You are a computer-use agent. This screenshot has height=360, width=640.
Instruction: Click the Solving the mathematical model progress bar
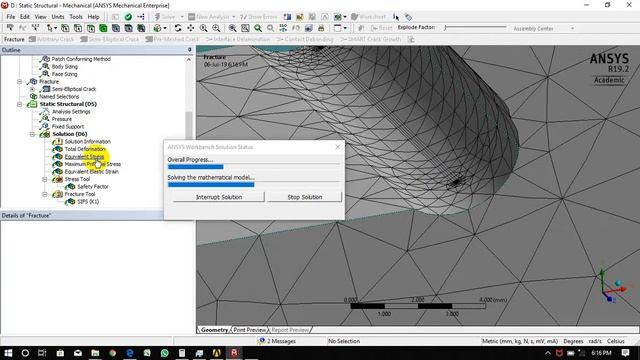pyautogui.click(x=253, y=184)
